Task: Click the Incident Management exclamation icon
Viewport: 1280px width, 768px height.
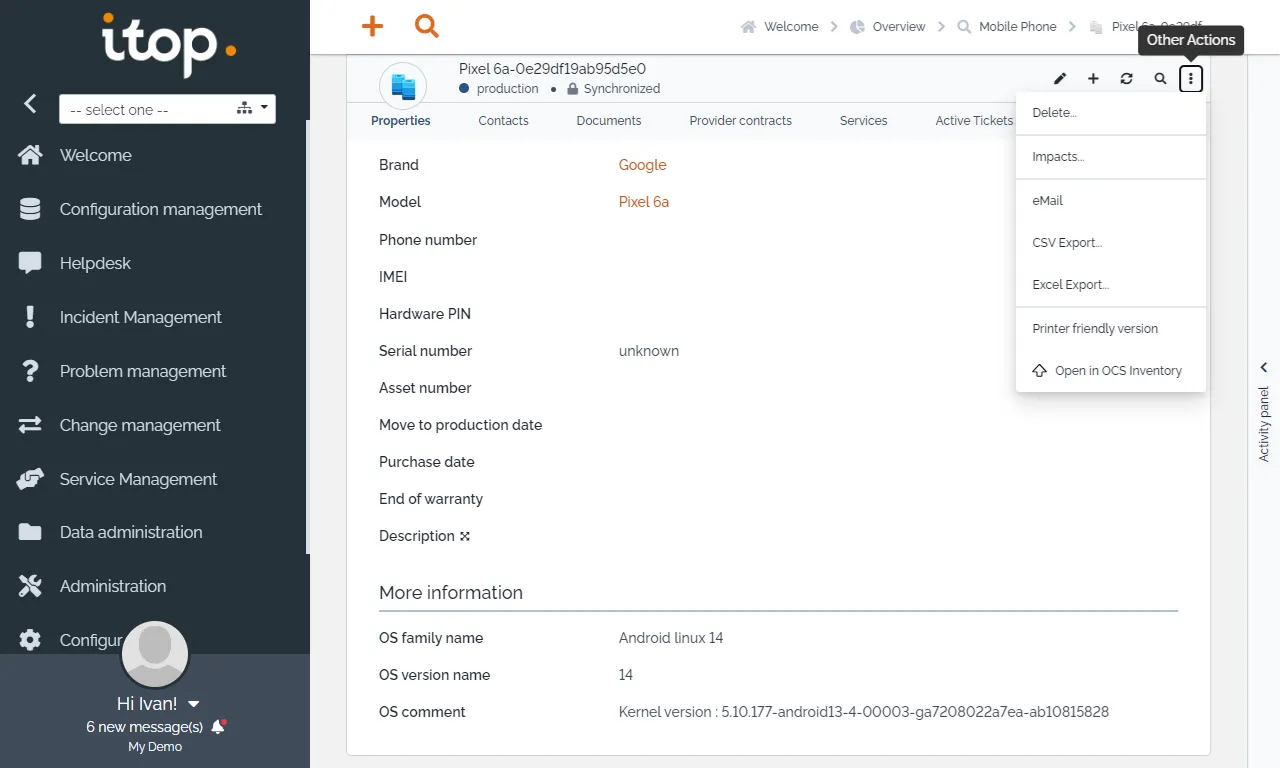Action: (30, 317)
